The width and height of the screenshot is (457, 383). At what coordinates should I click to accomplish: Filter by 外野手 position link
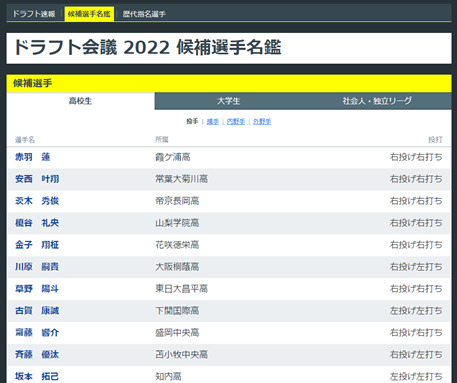point(262,122)
